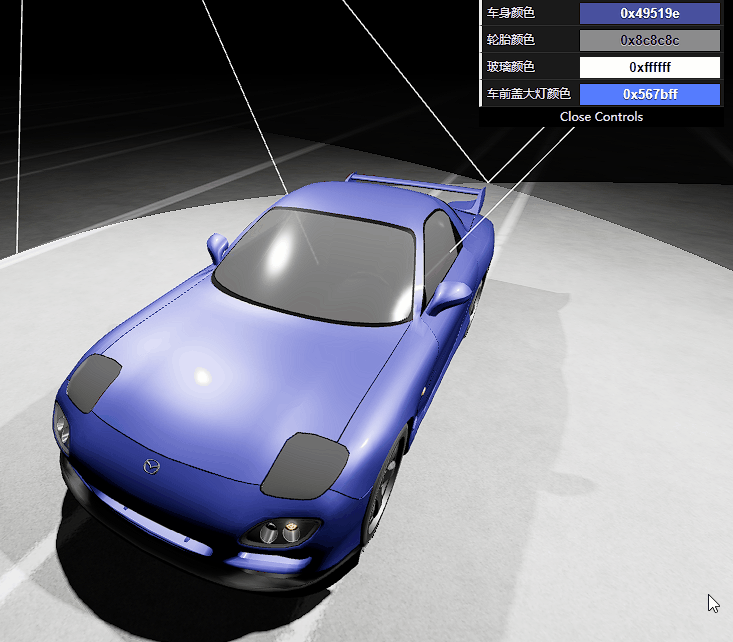Image resolution: width=733 pixels, height=642 pixels.
Task: Open the 车前盖大灯颜色 swatch 0x567bff
Action: pyautogui.click(x=650, y=94)
